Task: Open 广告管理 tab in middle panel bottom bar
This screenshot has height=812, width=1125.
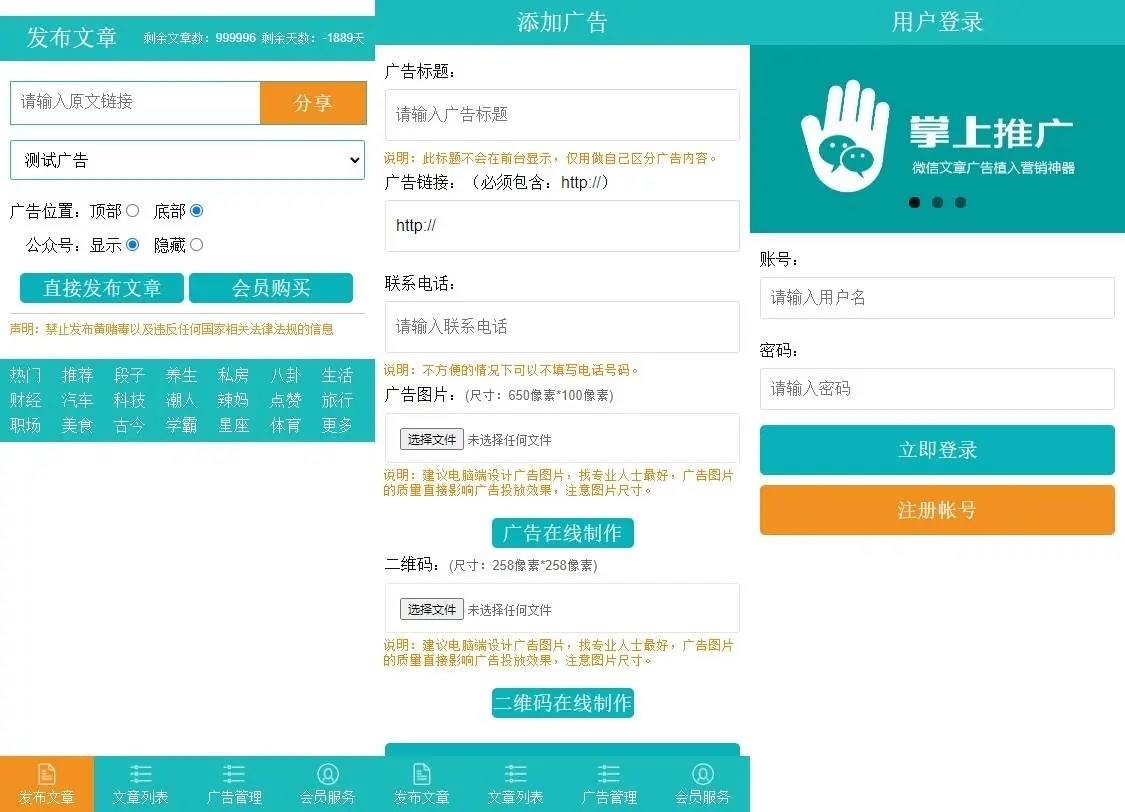Action: pos(609,784)
